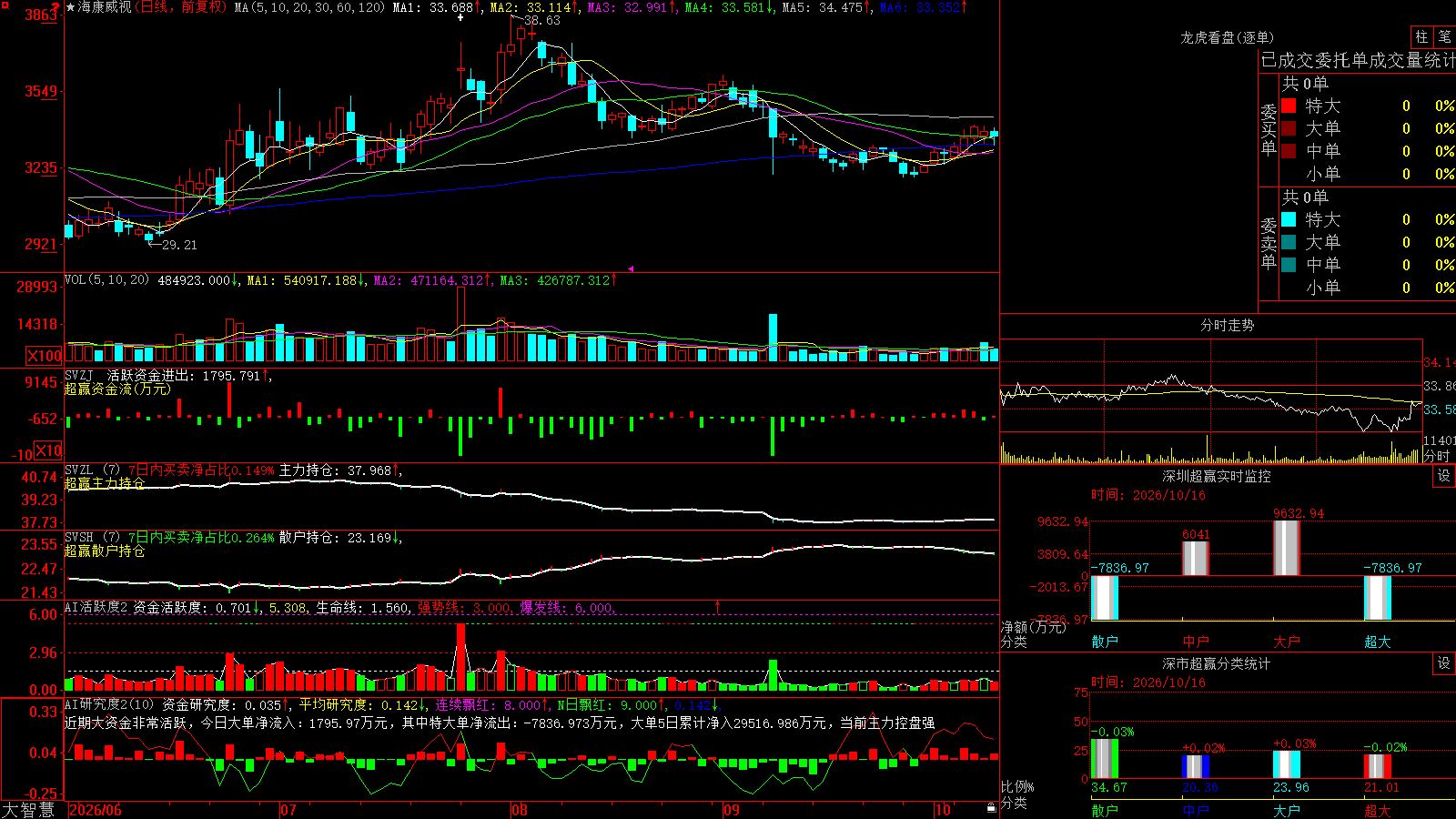Open 设 settings for 深圳超赢实时监控
1456x819 pixels.
point(1444,476)
